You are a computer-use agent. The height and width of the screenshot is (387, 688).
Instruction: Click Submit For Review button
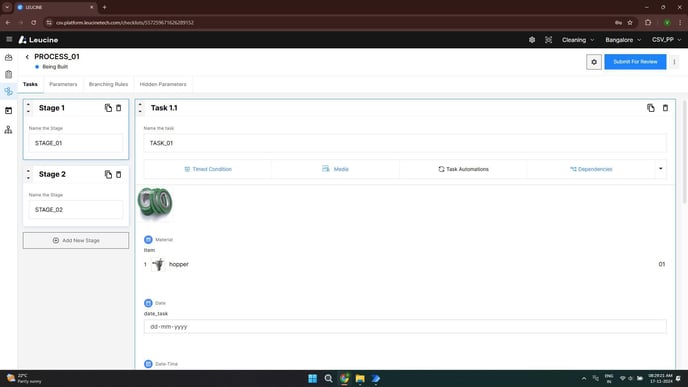[x=635, y=62]
